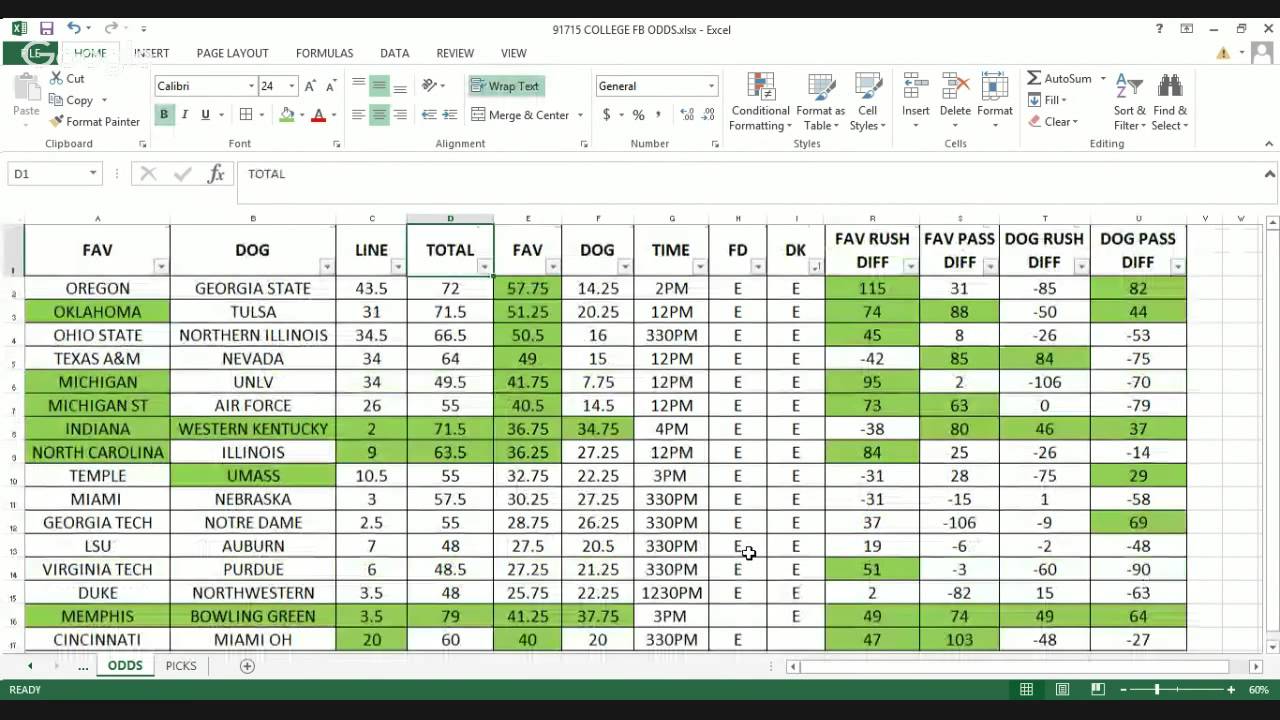The image size is (1280, 720).
Task: Click the Fill Color bucket icon
Action: click(287, 115)
